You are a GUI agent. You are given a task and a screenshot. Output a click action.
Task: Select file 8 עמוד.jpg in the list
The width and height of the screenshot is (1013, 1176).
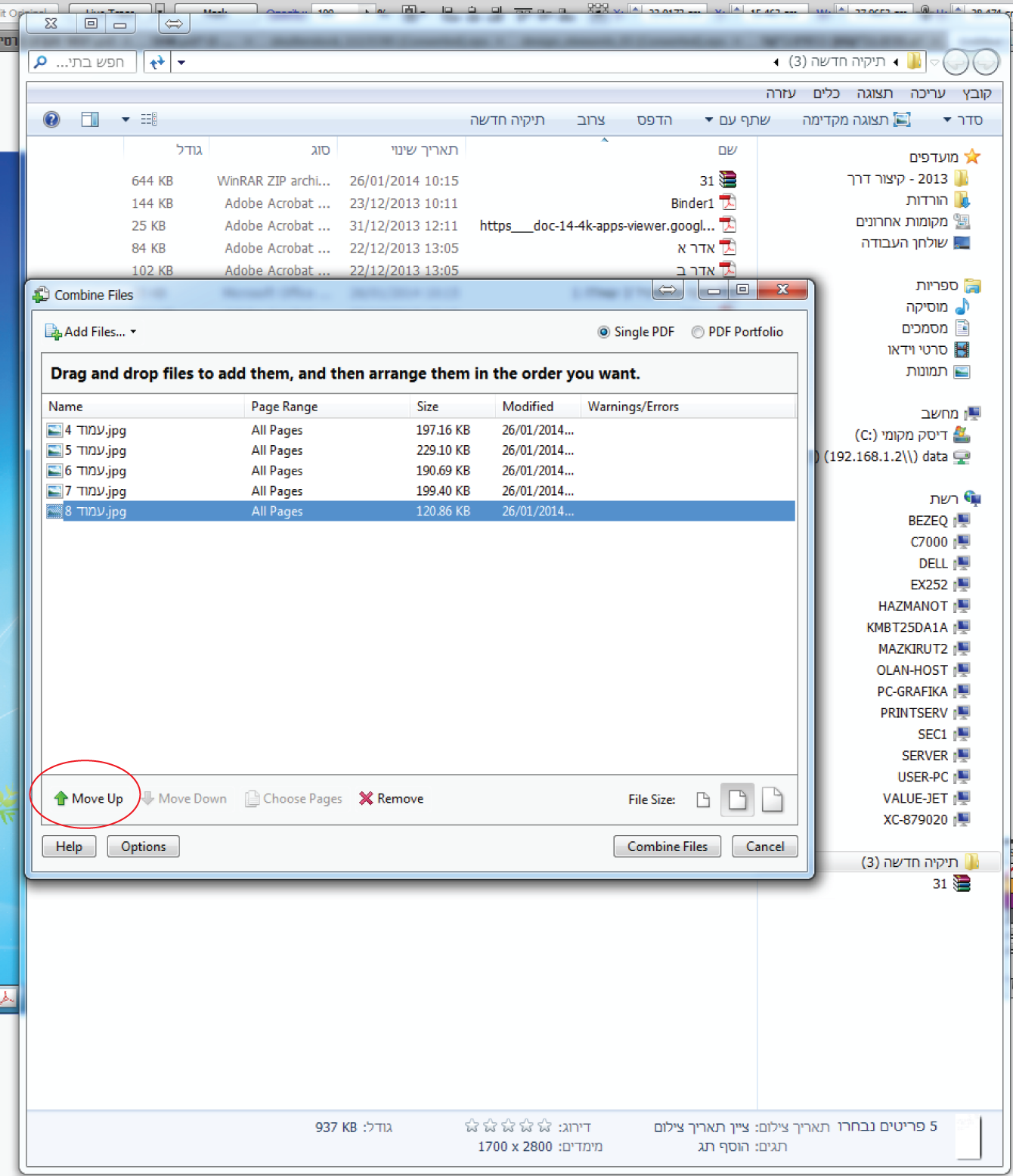coord(420,512)
